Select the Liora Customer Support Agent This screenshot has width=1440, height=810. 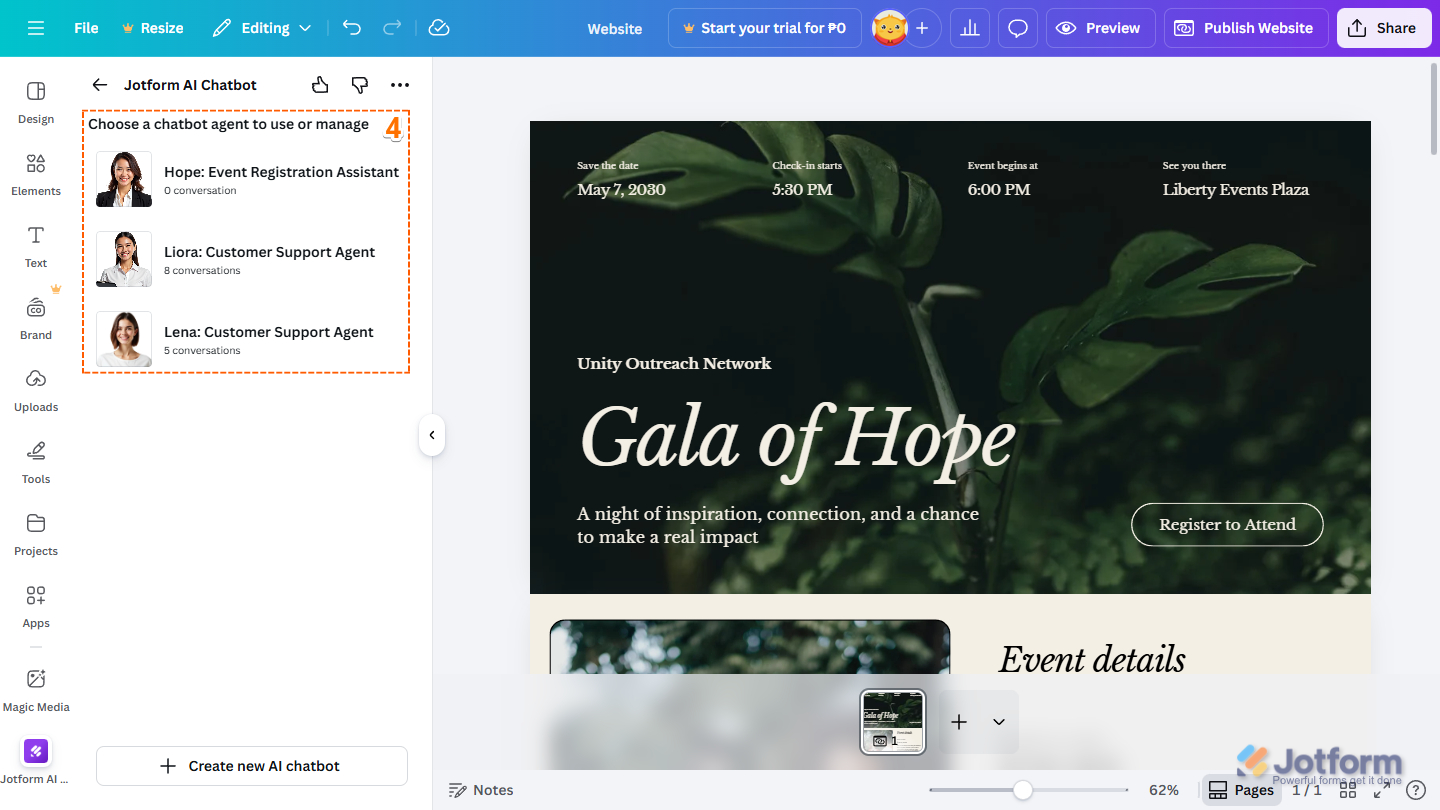click(x=245, y=259)
